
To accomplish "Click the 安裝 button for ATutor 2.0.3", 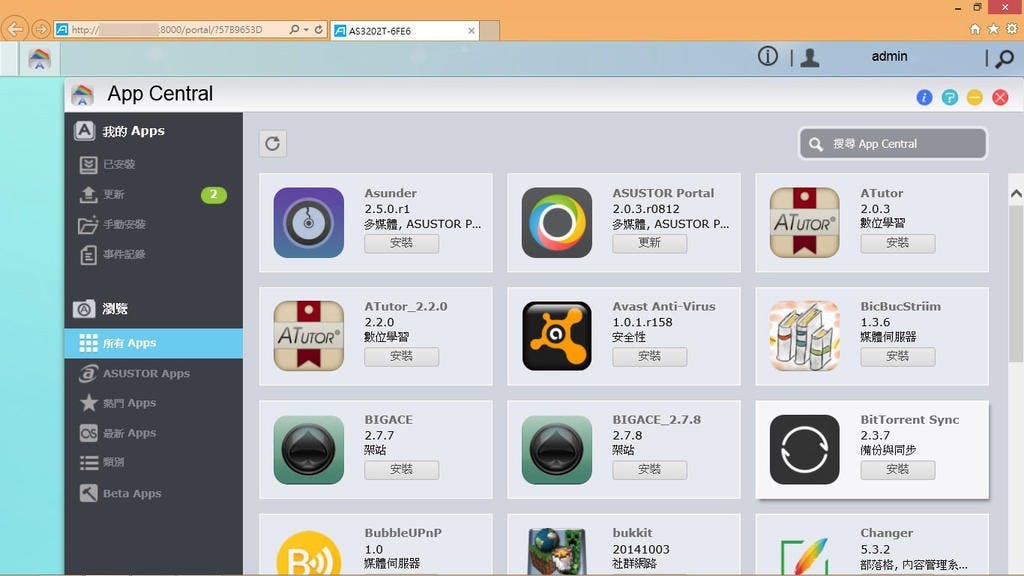I will [898, 243].
